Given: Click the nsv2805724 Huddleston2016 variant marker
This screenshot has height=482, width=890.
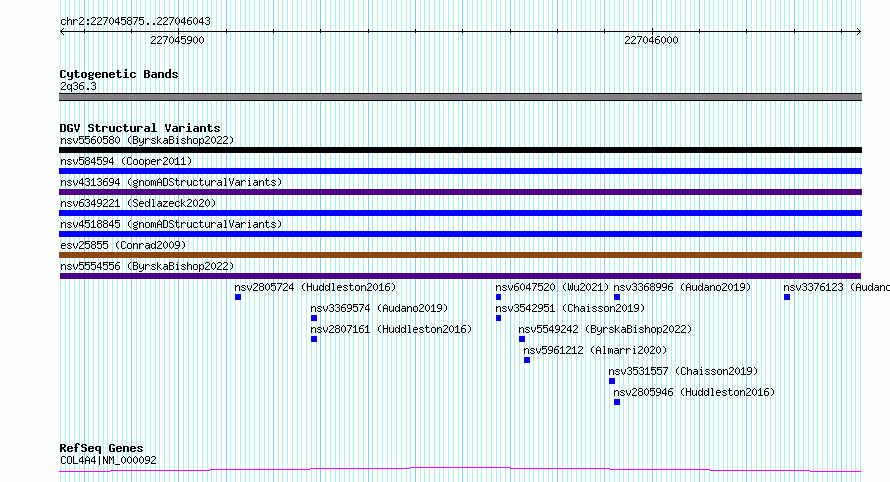Looking at the screenshot, I should [x=238, y=297].
